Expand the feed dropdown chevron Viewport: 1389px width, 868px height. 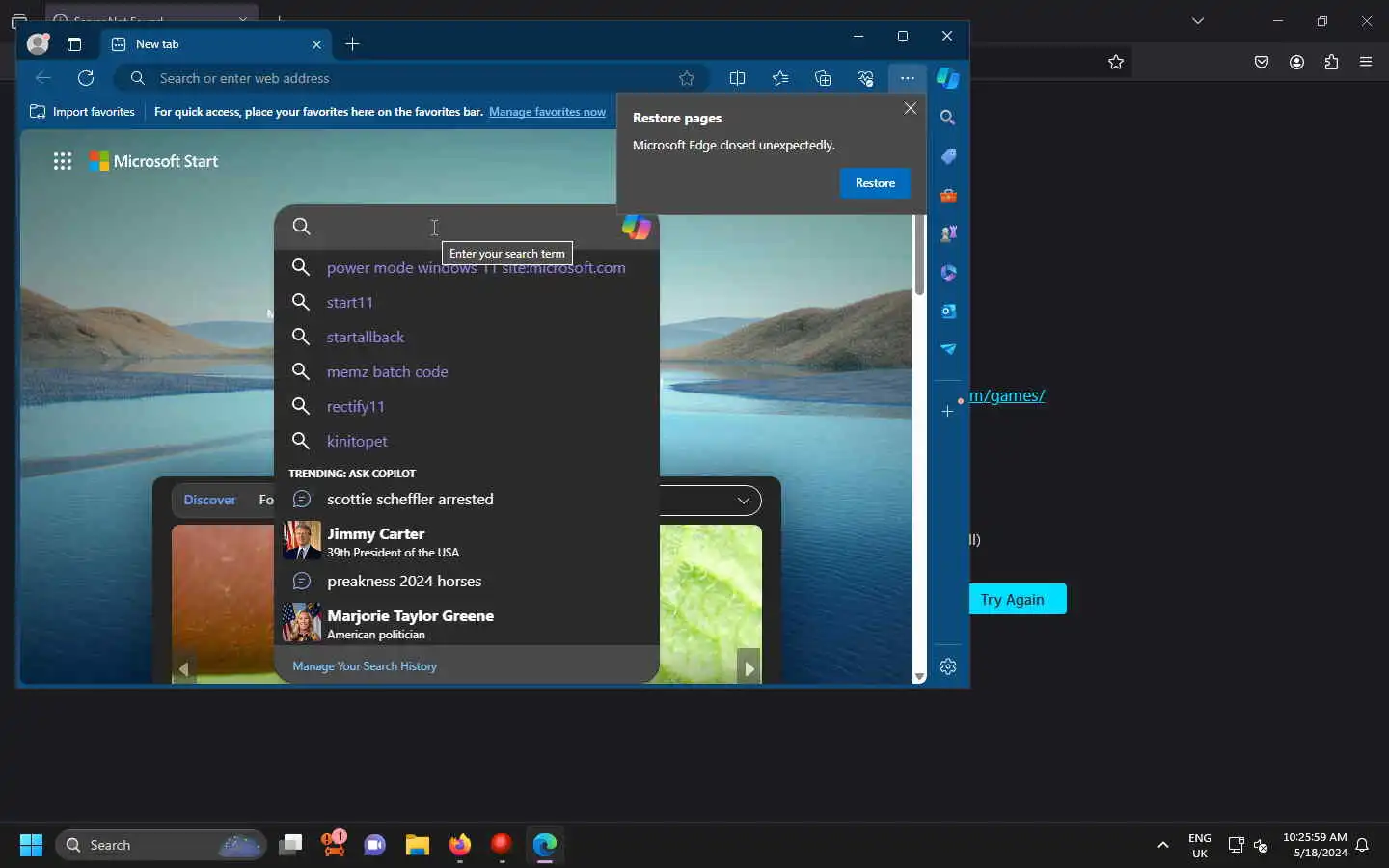click(x=744, y=501)
